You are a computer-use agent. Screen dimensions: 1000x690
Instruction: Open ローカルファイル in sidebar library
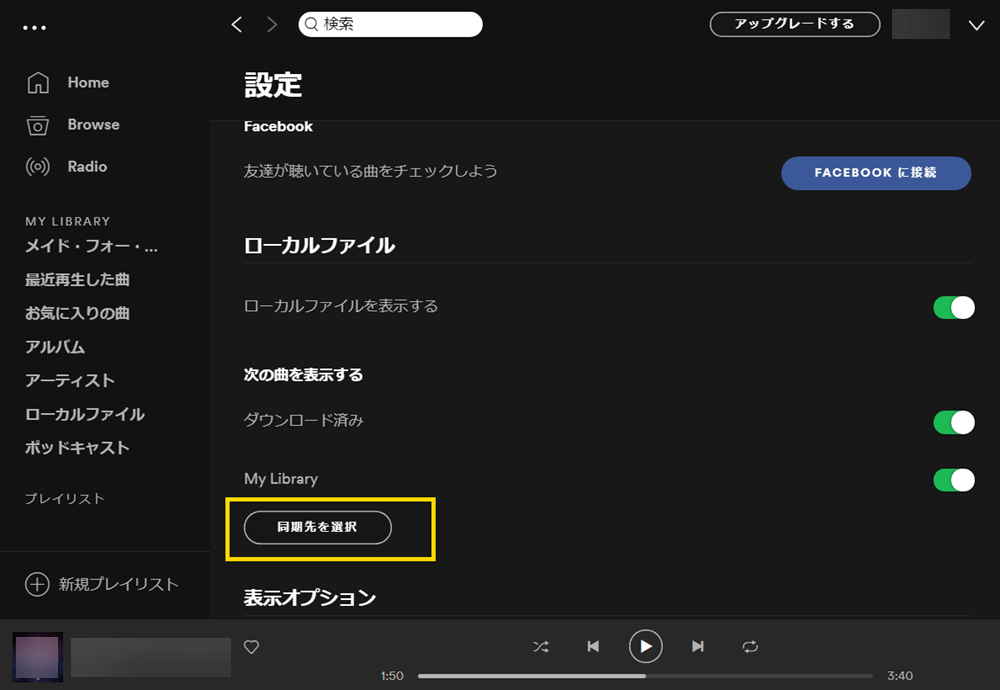(85, 415)
